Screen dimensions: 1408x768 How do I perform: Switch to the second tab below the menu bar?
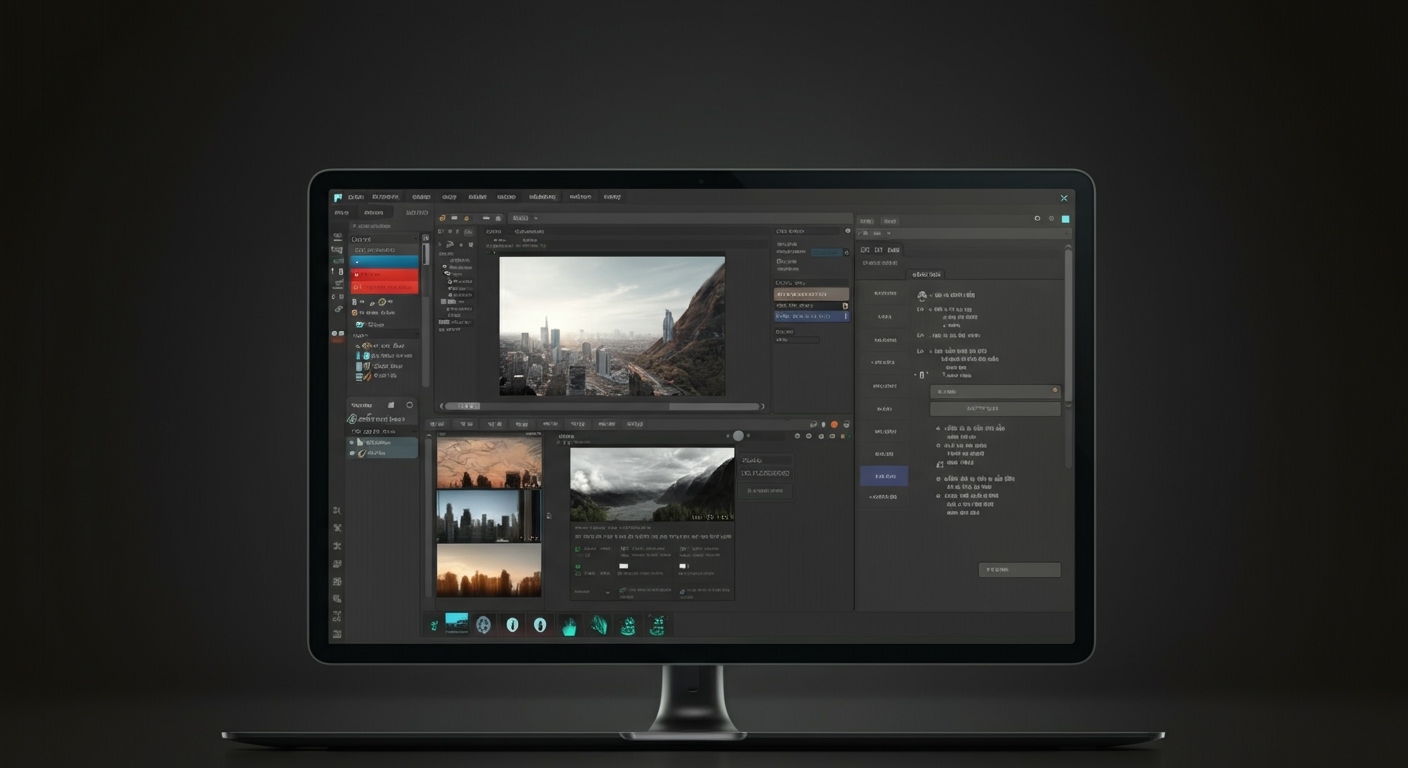(372, 212)
